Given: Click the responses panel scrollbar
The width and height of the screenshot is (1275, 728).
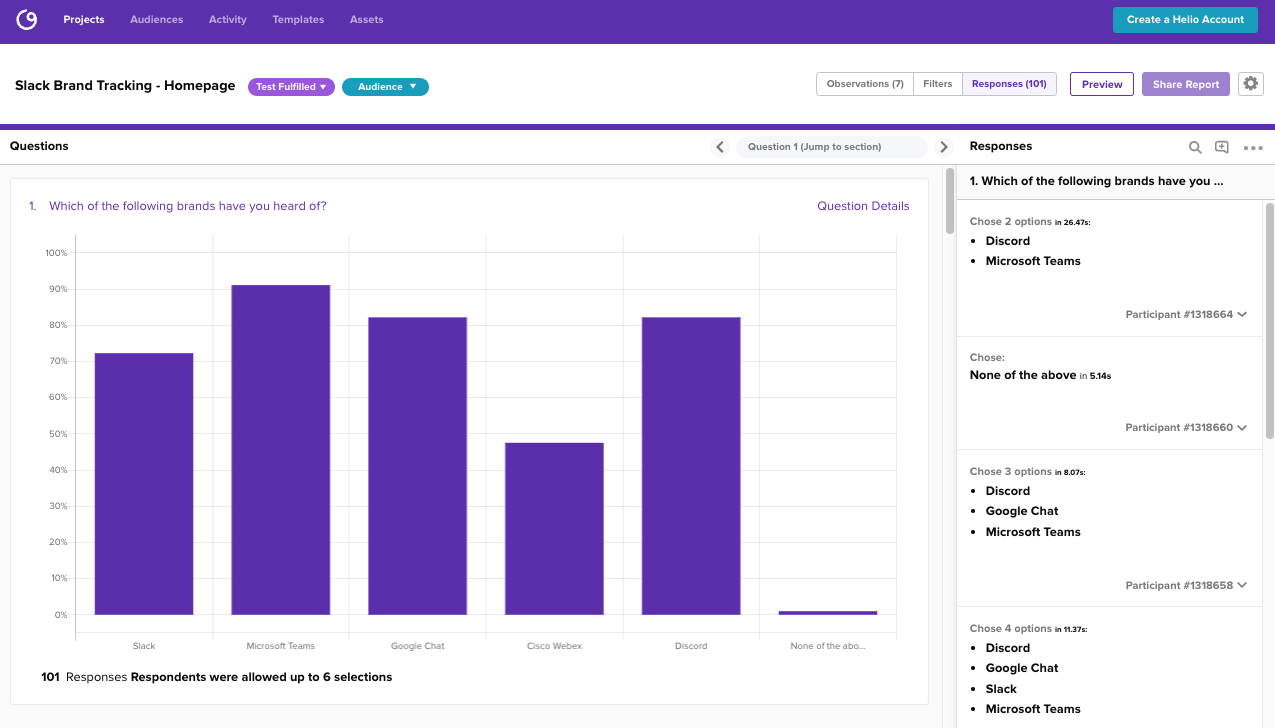Looking at the screenshot, I should pos(1269,320).
